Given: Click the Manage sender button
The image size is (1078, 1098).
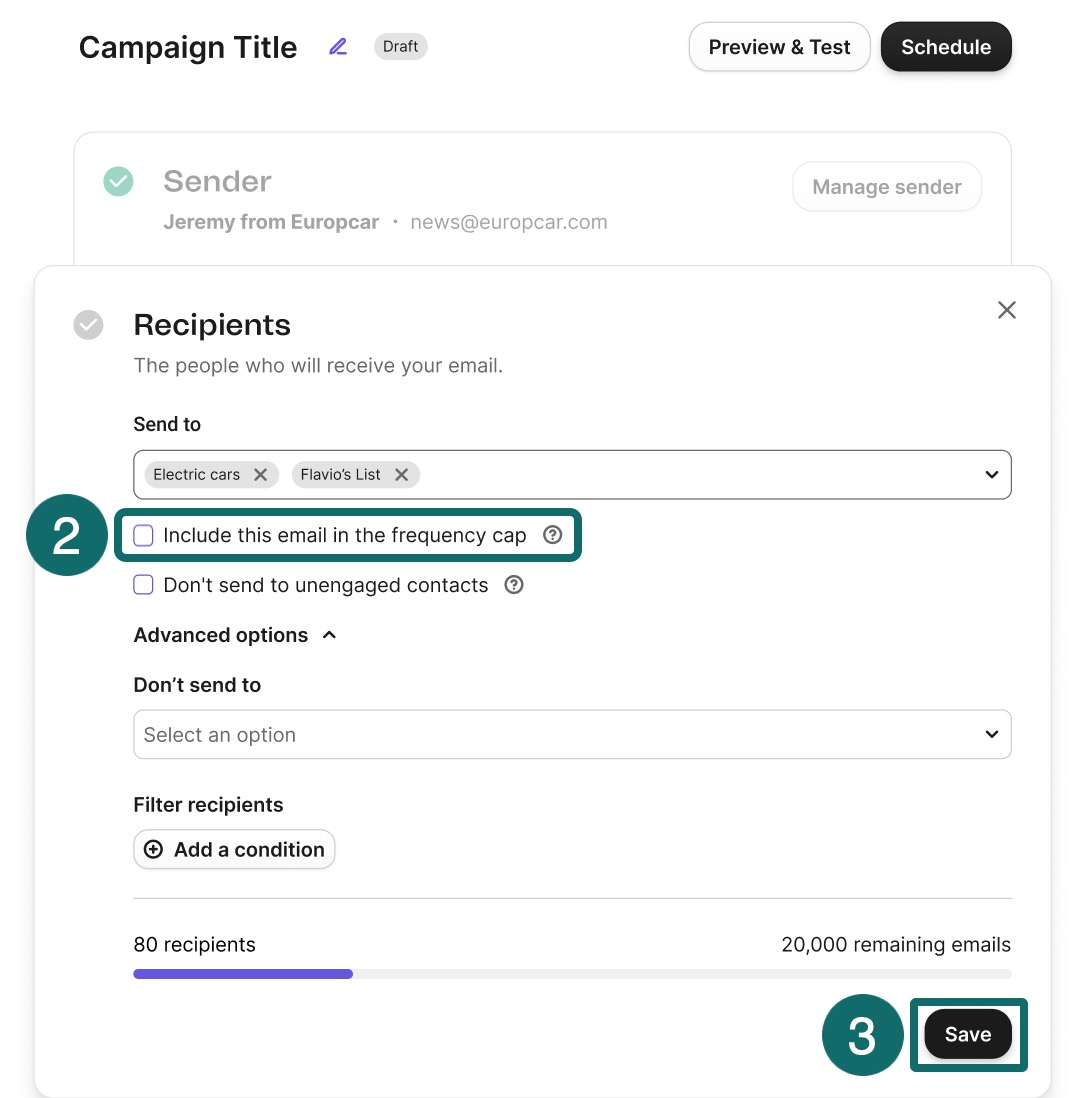Looking at the screenshot, I should coord(887,187).
